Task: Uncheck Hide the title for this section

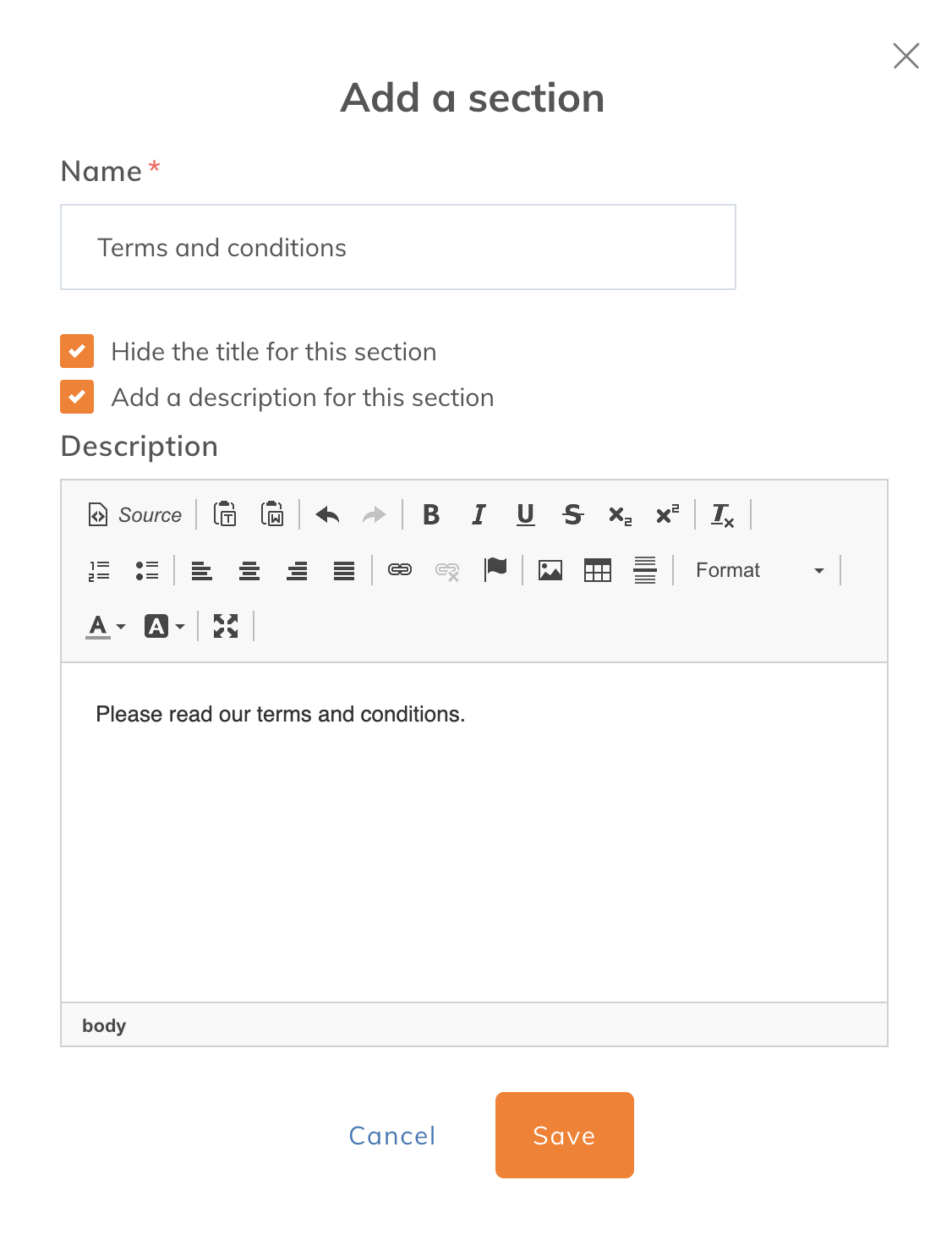Action: click(x=77, y=351)
